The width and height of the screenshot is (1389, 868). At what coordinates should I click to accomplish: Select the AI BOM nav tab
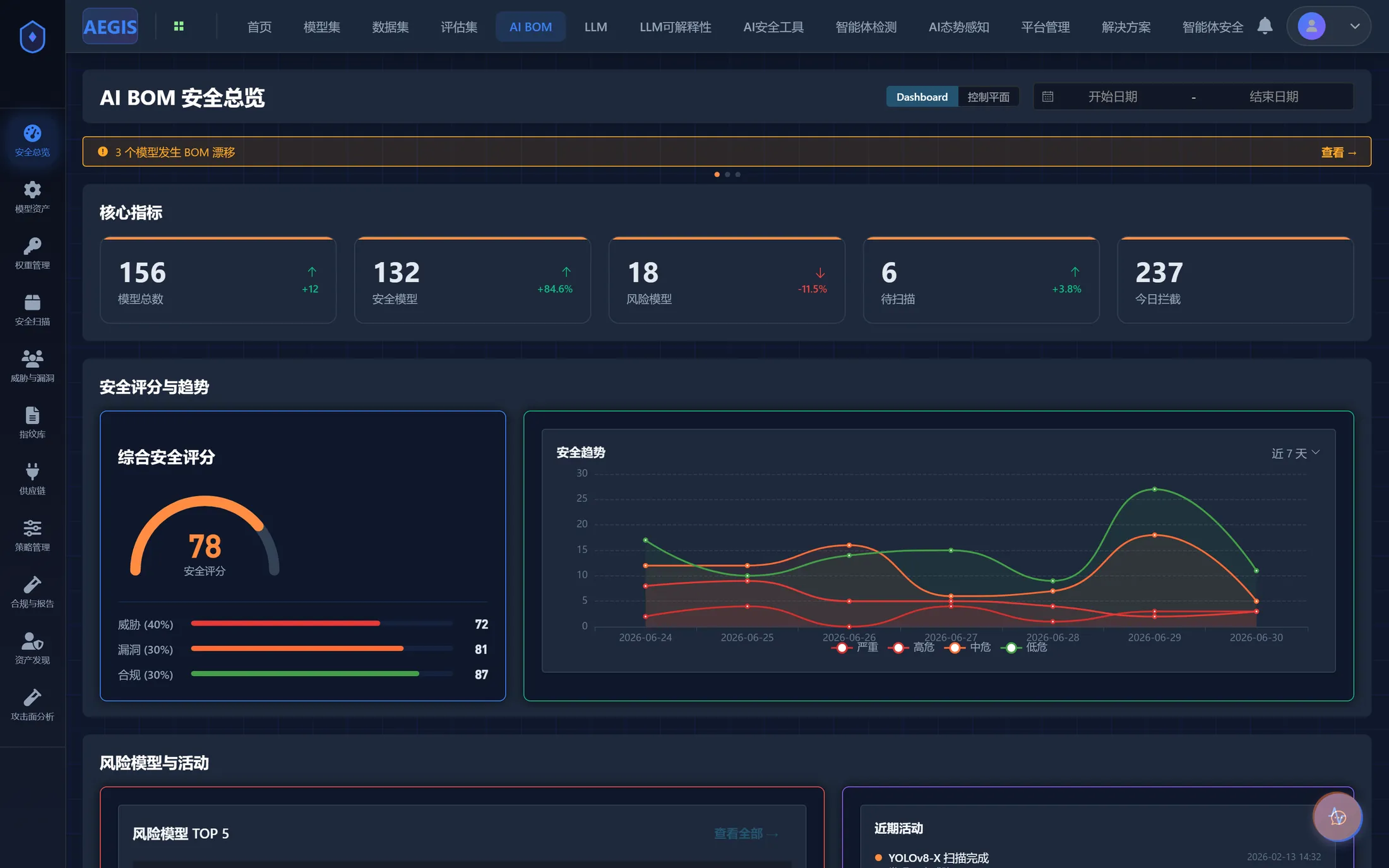[x=530, y=27]
